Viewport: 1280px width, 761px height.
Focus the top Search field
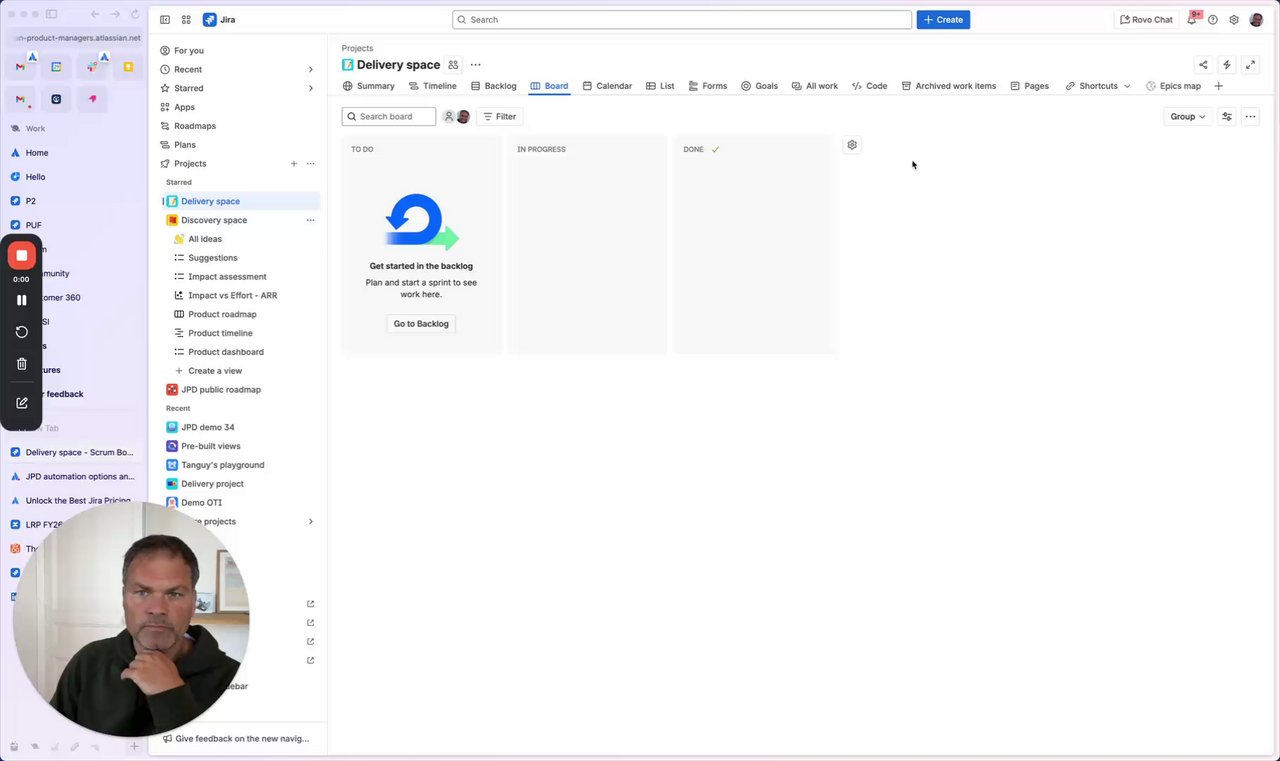[682, 20]
